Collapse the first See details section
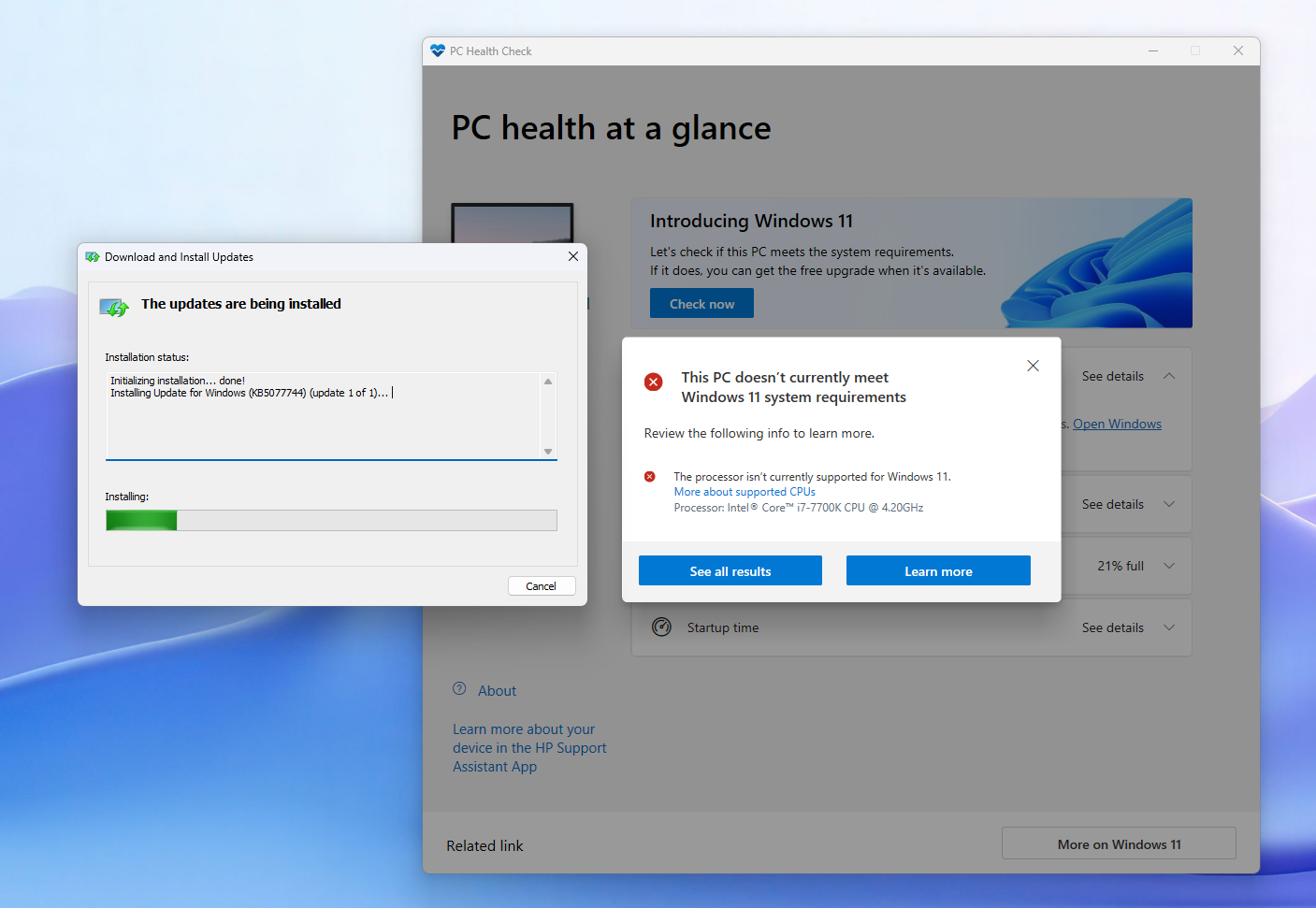1316x908 pixels. [1169, 376]
